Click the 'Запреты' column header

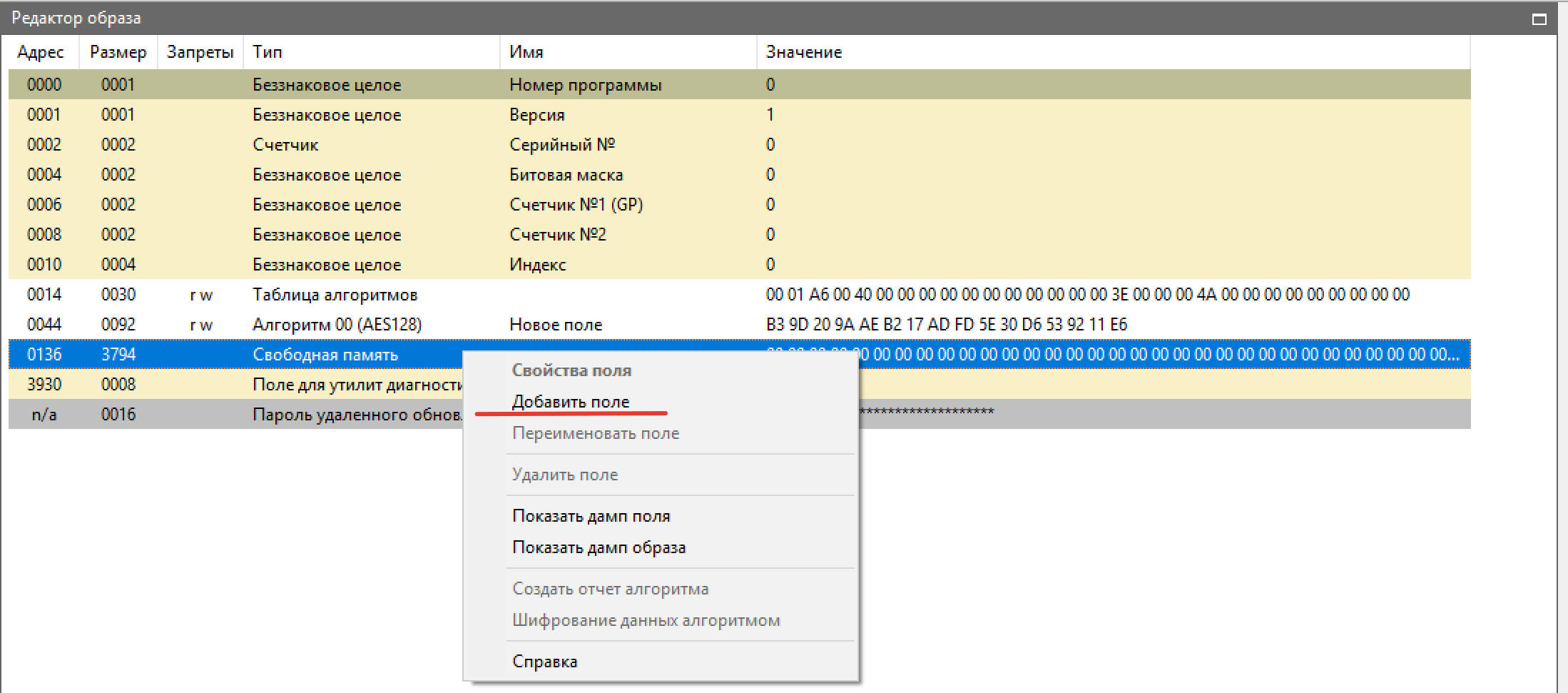(200, 52)
